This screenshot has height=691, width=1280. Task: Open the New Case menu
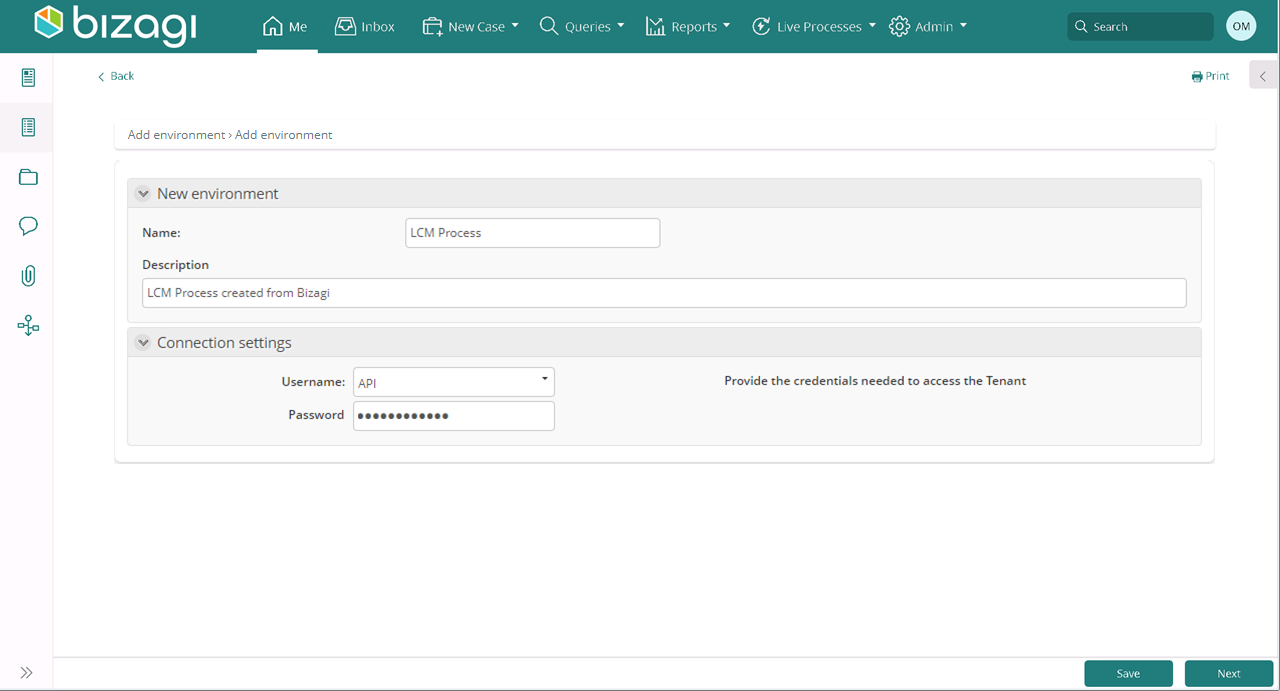click(470, 27)
